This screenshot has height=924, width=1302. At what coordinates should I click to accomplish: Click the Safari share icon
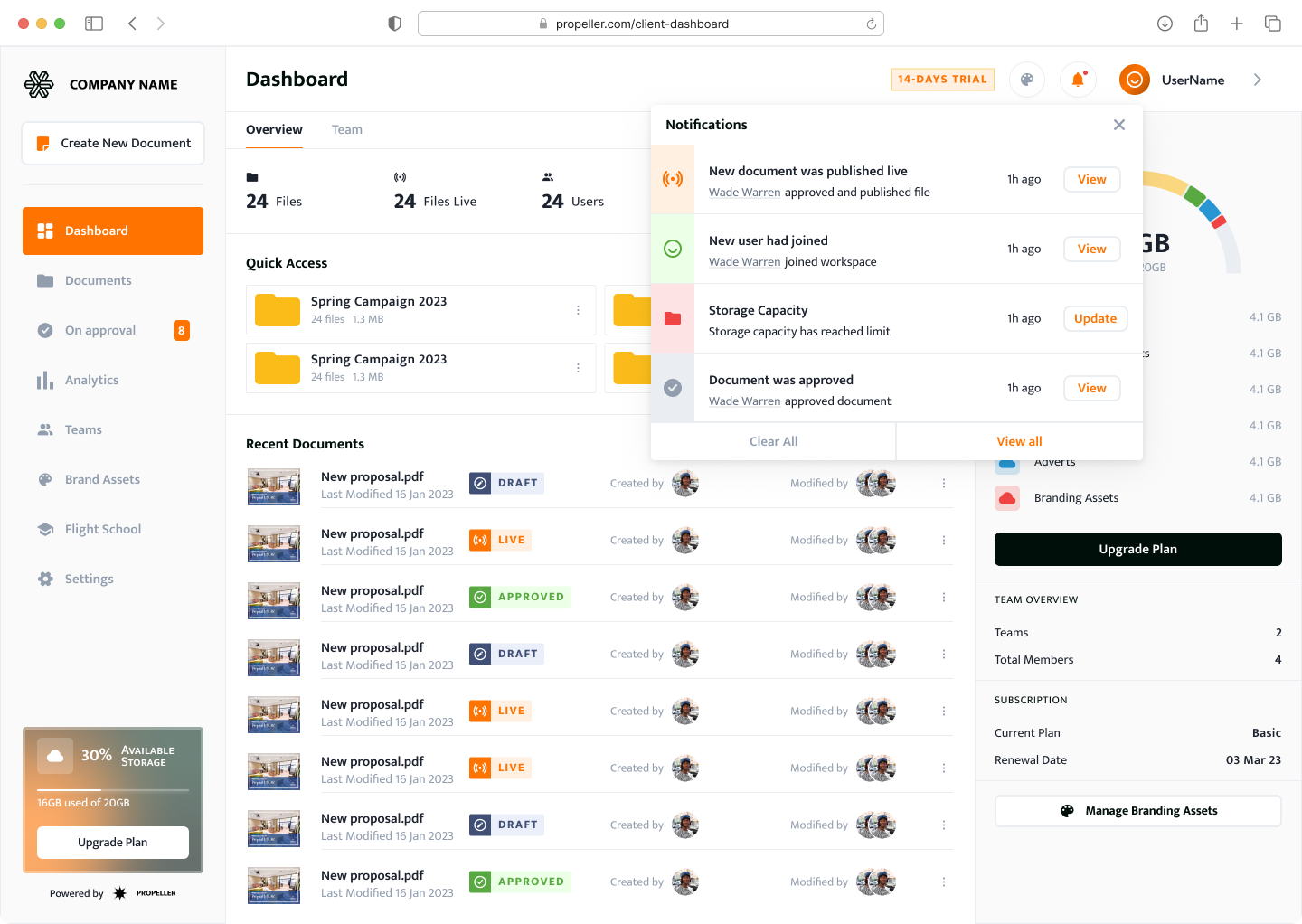[x=1201, y=24]
